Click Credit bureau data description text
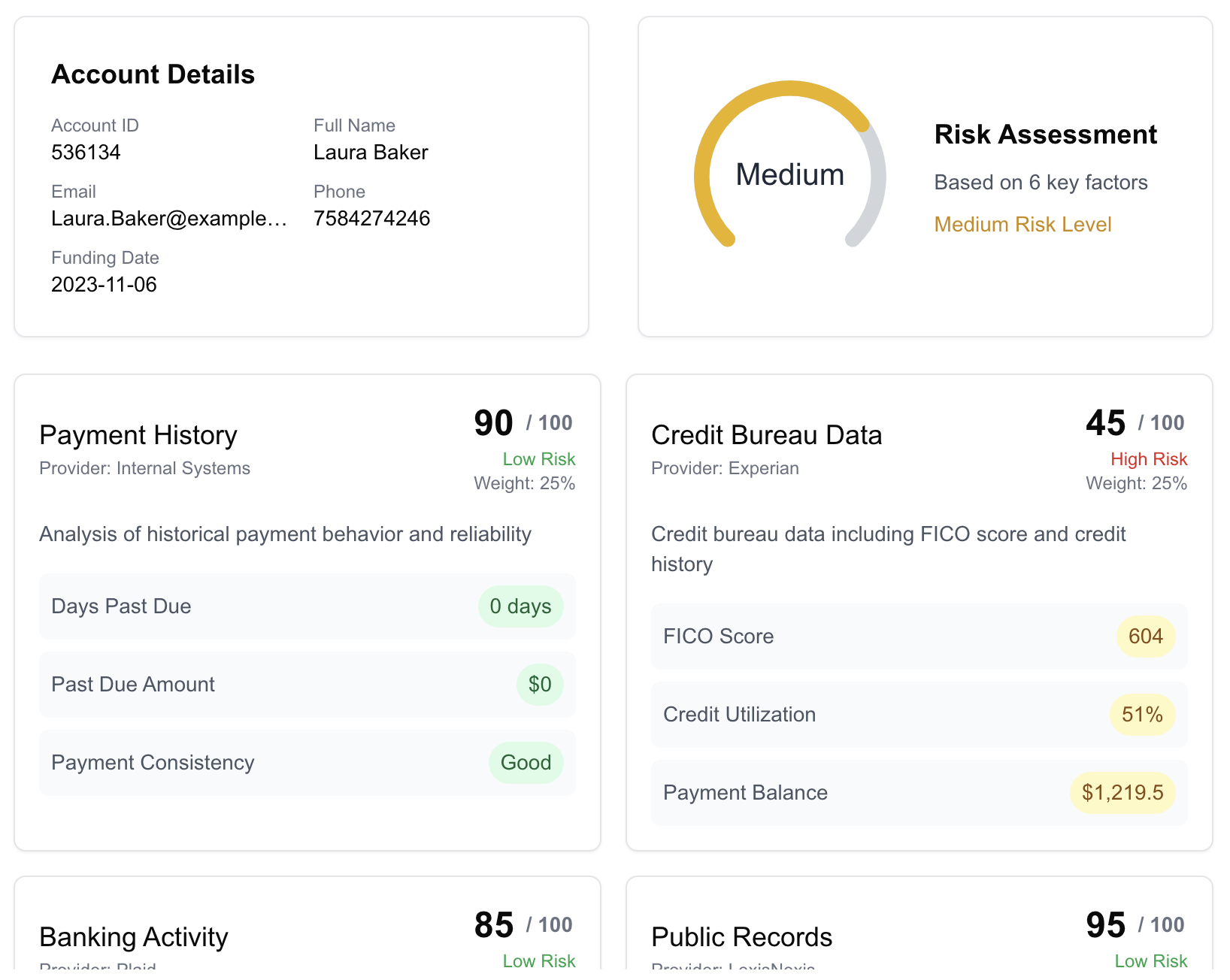Image resolution: width=1230 pixels, height=980 pixels. 889,549
